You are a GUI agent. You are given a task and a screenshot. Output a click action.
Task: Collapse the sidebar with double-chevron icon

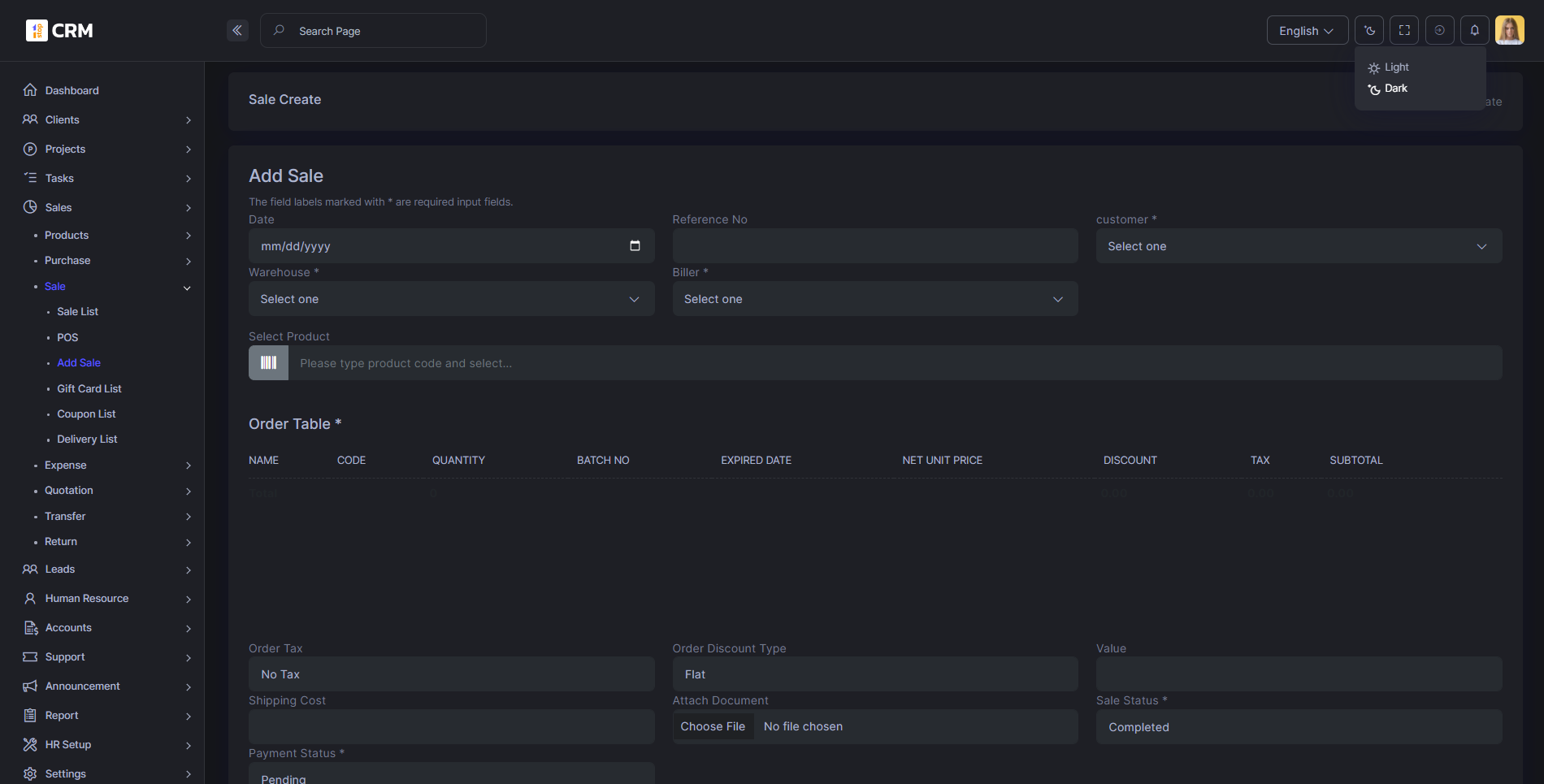[237, 31]
